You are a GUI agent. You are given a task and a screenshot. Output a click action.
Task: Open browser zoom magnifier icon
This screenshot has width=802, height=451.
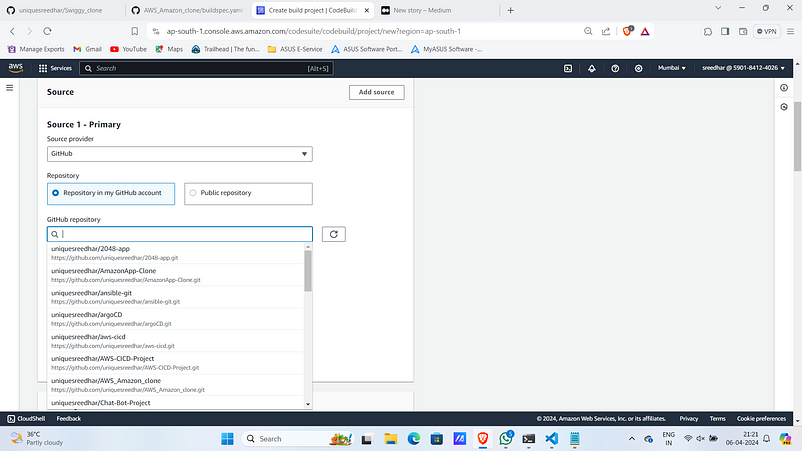pyautogui.click(x=588, y=31)
